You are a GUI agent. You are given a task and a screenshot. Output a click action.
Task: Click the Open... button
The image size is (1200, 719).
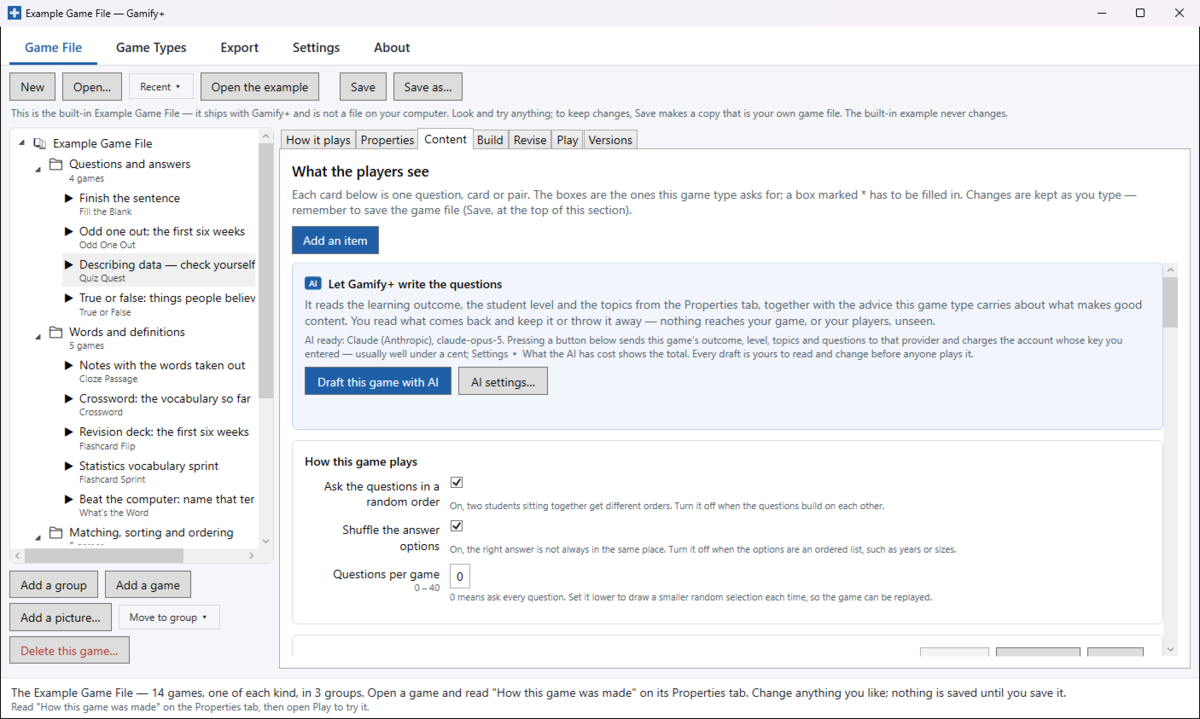click(x=92, y=87)
